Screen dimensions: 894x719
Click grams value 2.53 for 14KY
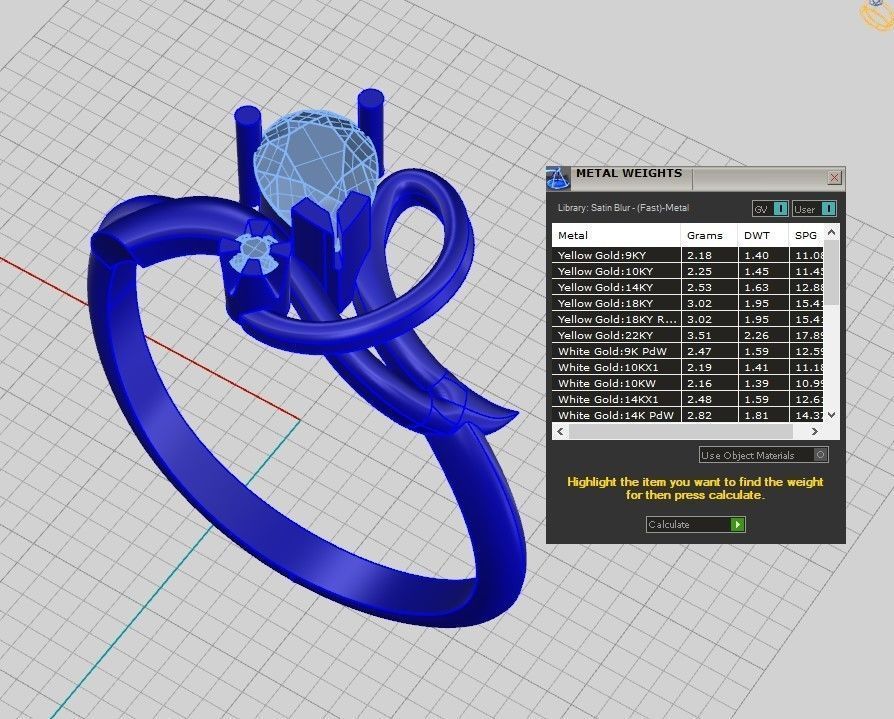pyautogui.click(x=699, y=287)
